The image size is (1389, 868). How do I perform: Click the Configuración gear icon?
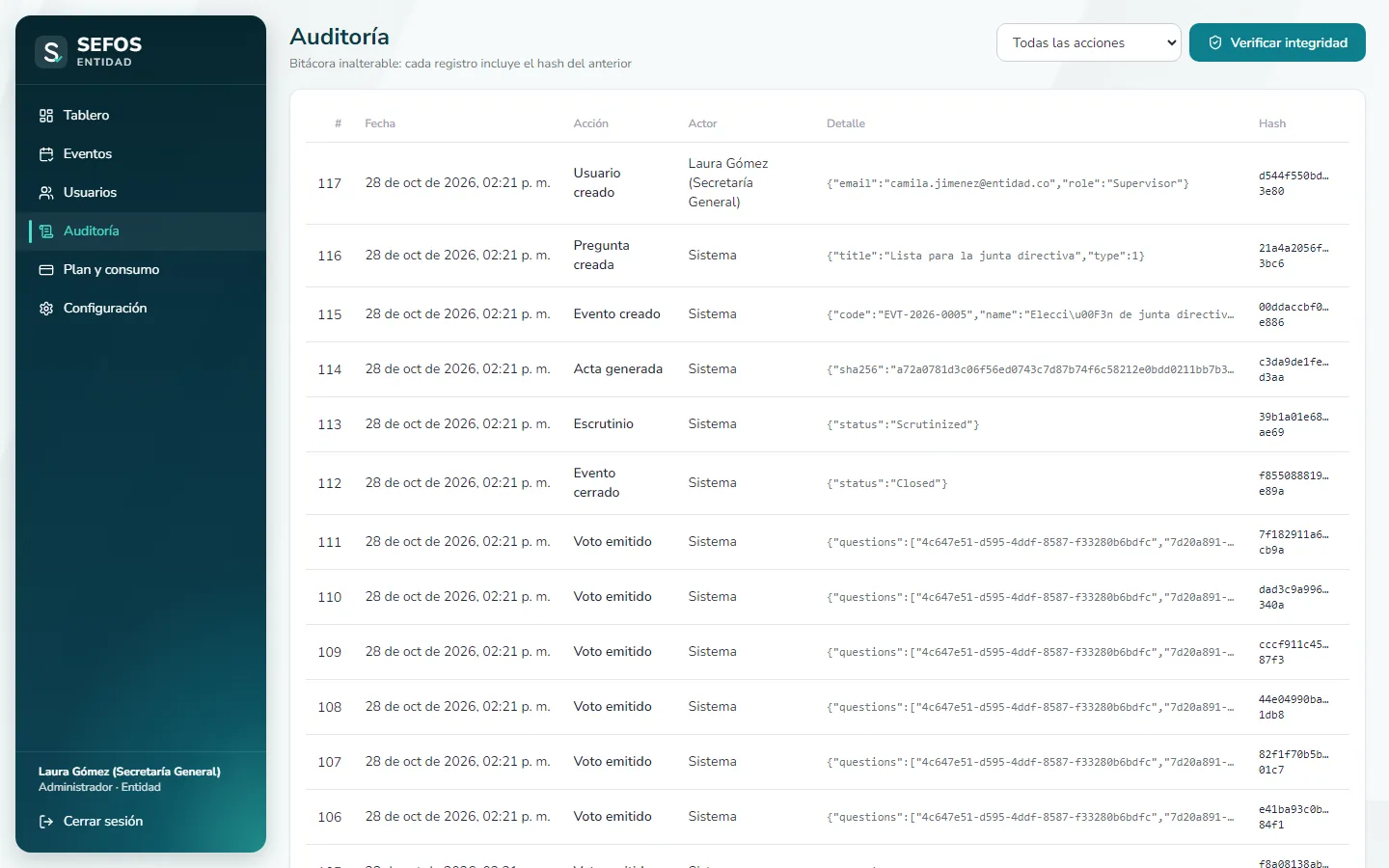46,309
